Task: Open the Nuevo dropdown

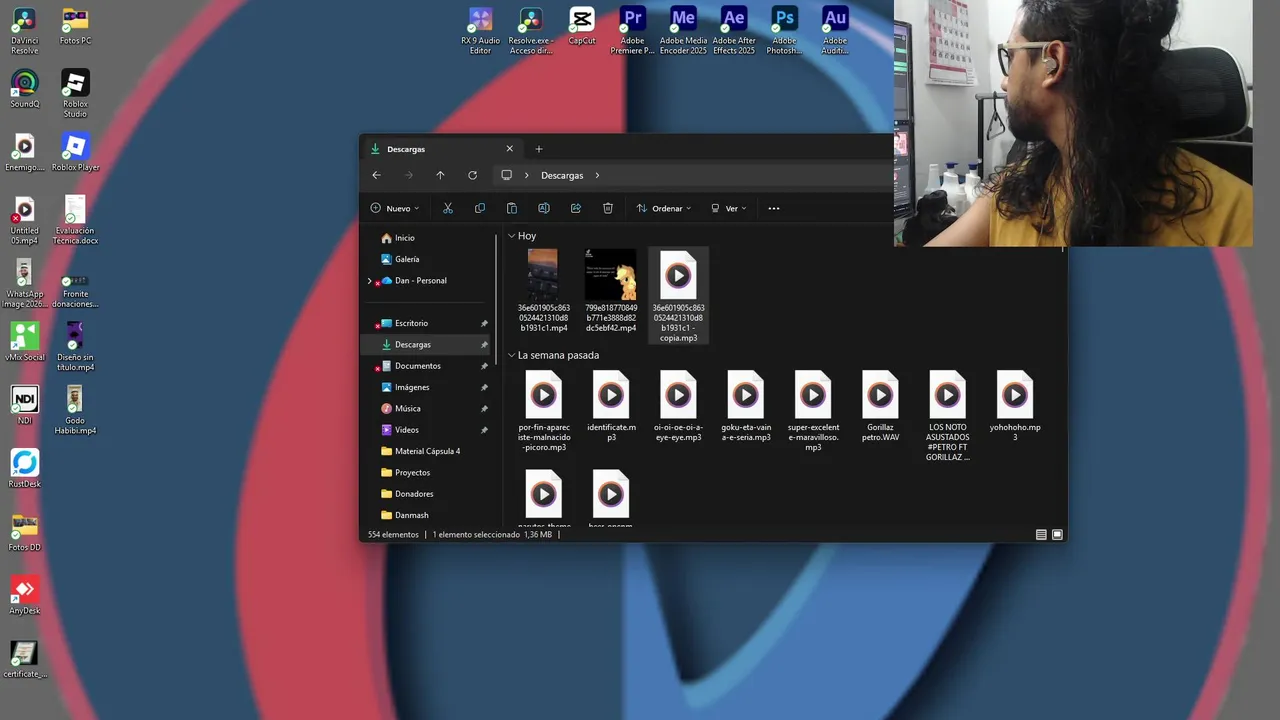Action: click(x=395, y=208)
